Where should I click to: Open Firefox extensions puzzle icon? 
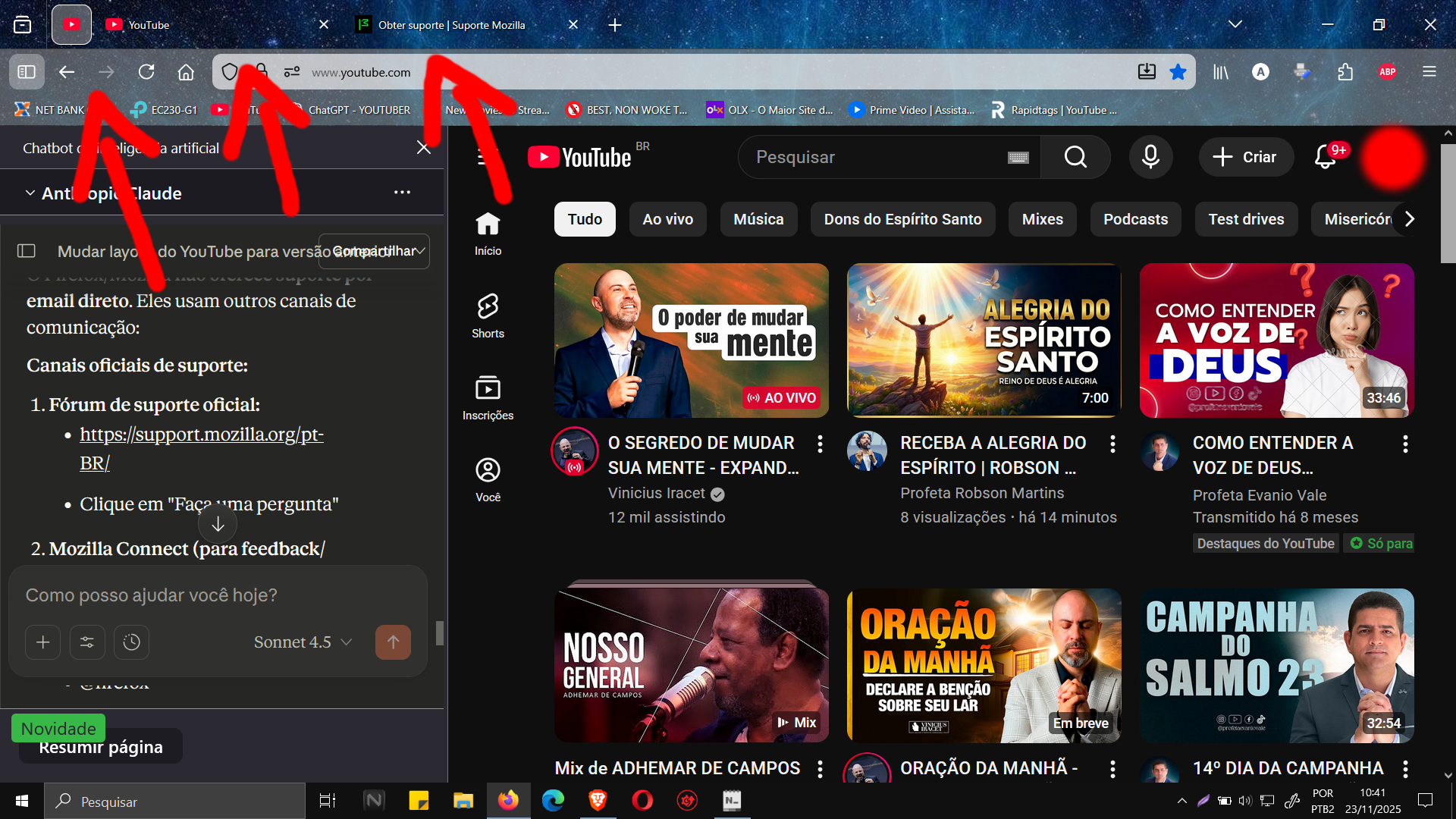point(1345,72)
